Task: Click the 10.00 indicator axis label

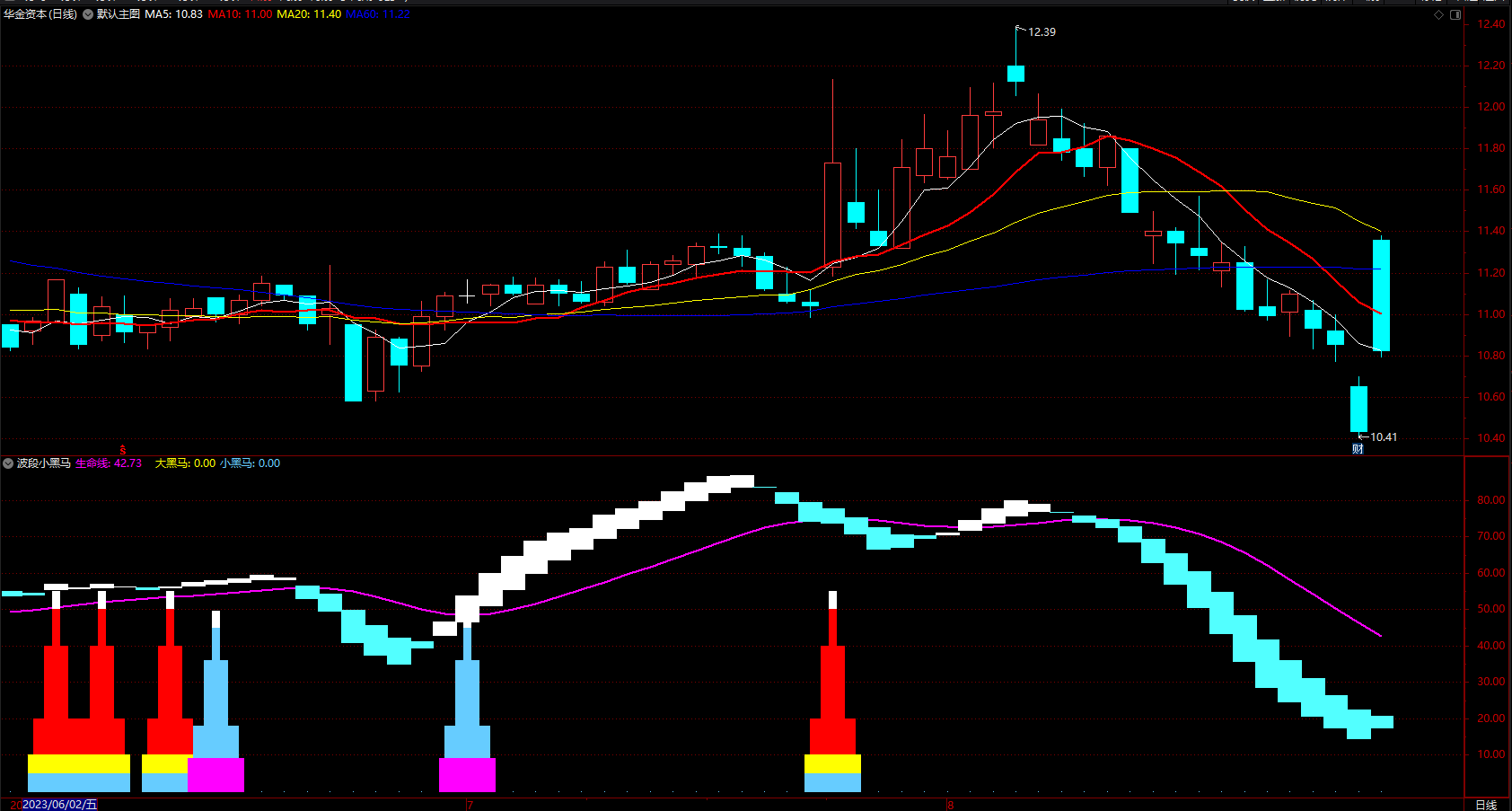Action: (1490, 754)
